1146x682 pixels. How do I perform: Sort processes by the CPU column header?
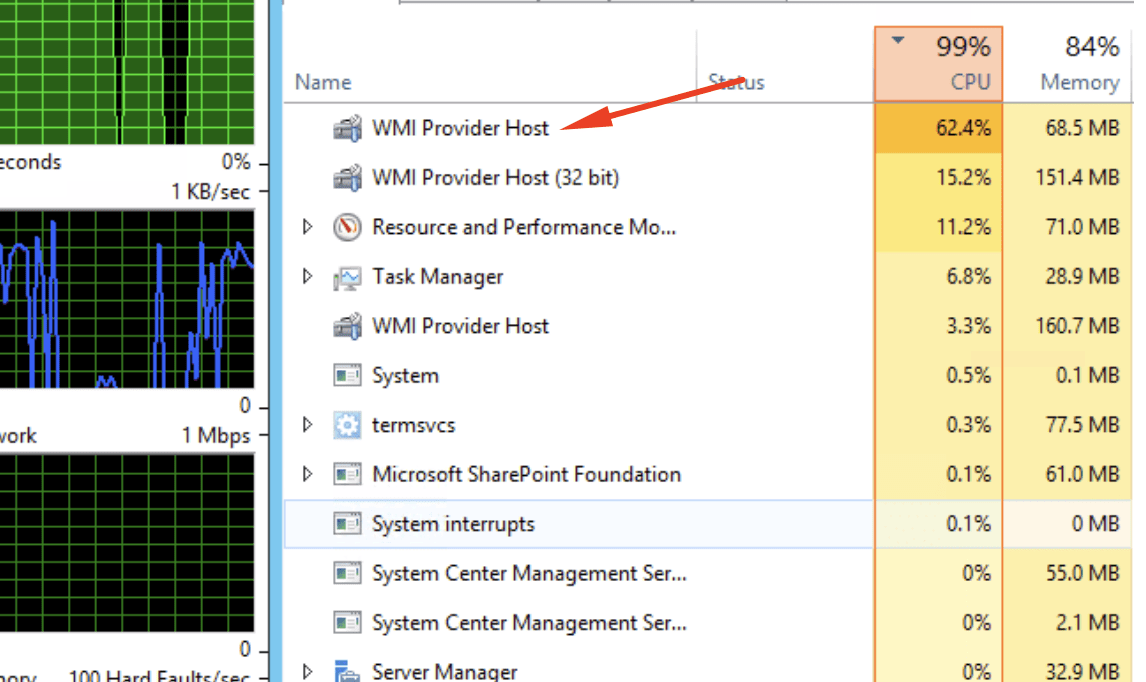point(938,64)
